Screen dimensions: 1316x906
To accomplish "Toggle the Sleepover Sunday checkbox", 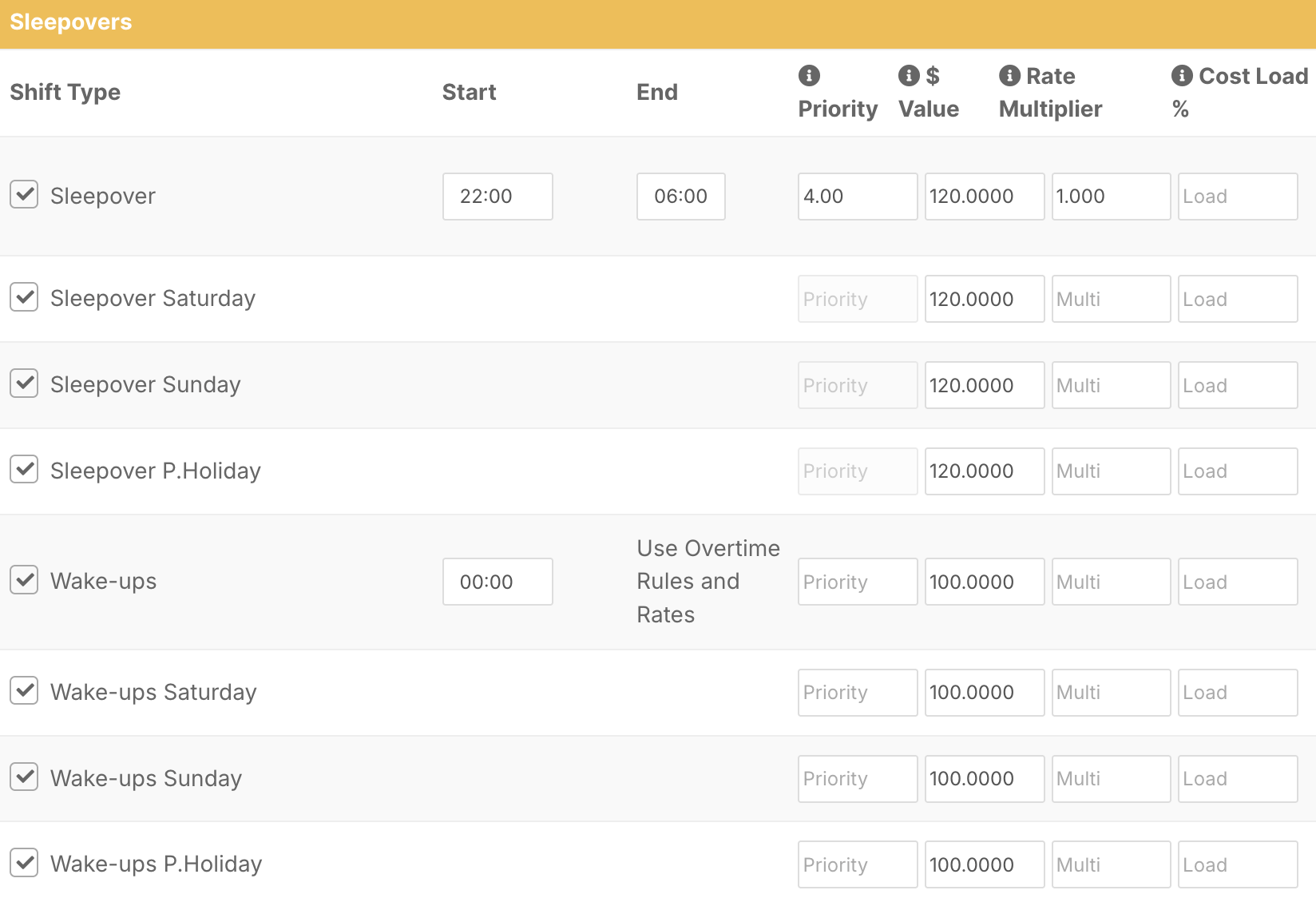I will [x=24, y=383].
